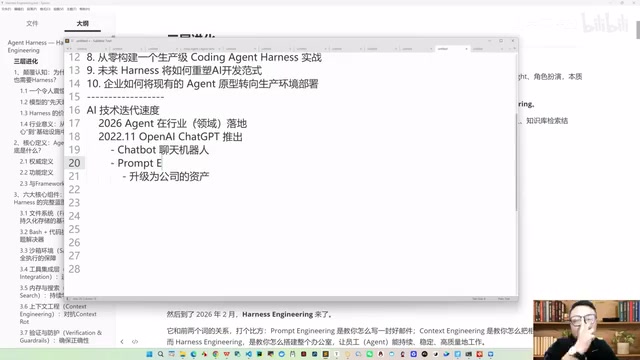Click 'Harness Engineering 来了' text in Typora
640x360 pixels.
click(287, 315)
